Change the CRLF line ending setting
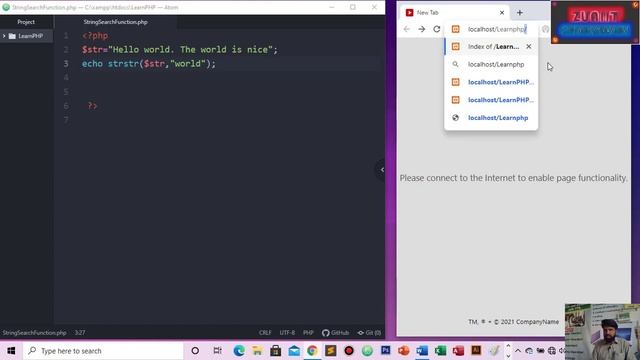This screenshot has width=640, height=360. tap(265, 333)
